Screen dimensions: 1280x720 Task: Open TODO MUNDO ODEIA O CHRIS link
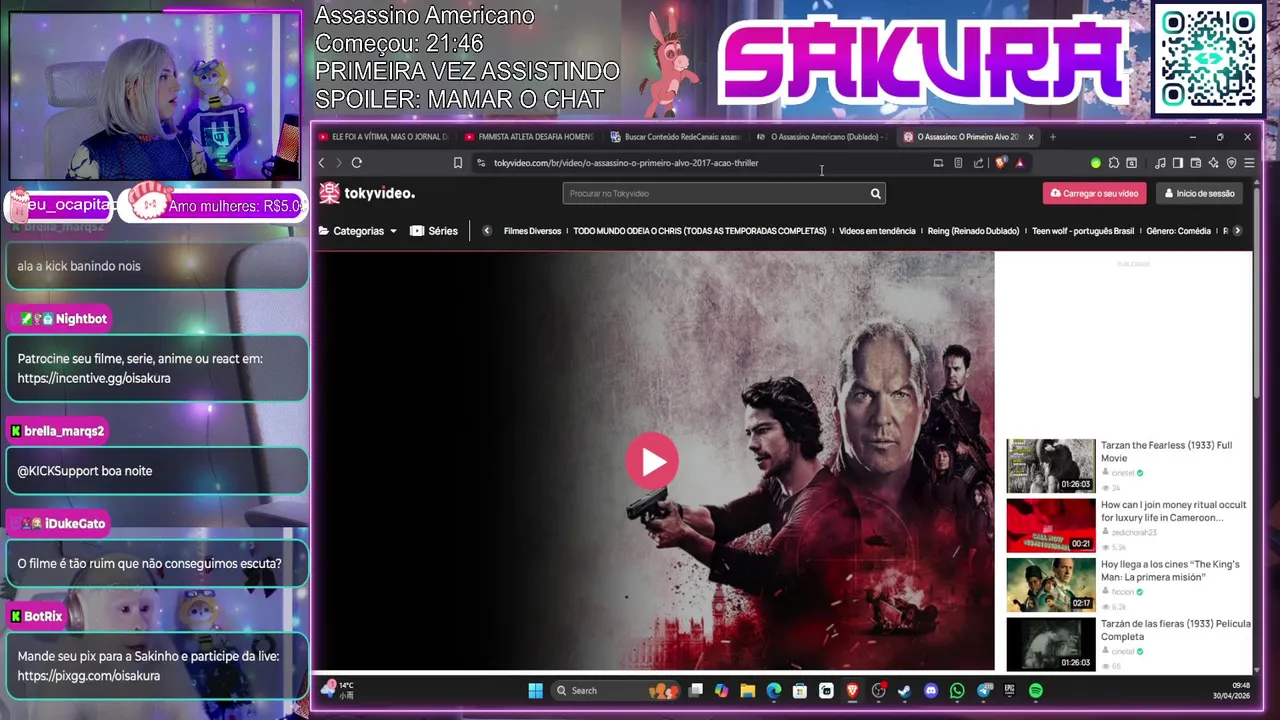pyautogui.click(x=700, y=231)
